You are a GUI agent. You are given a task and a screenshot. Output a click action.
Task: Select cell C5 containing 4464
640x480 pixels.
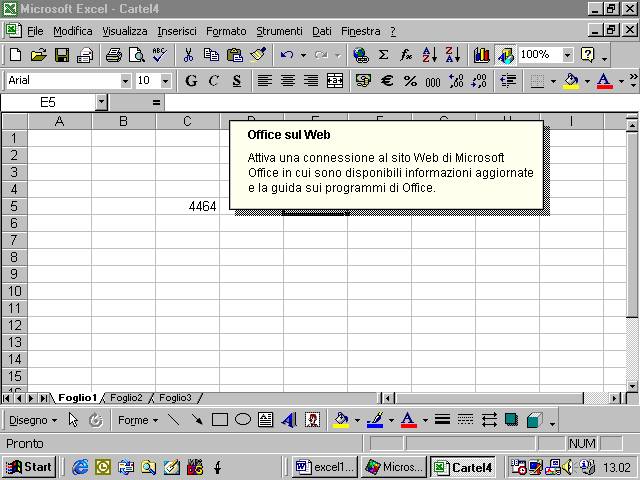187,206
